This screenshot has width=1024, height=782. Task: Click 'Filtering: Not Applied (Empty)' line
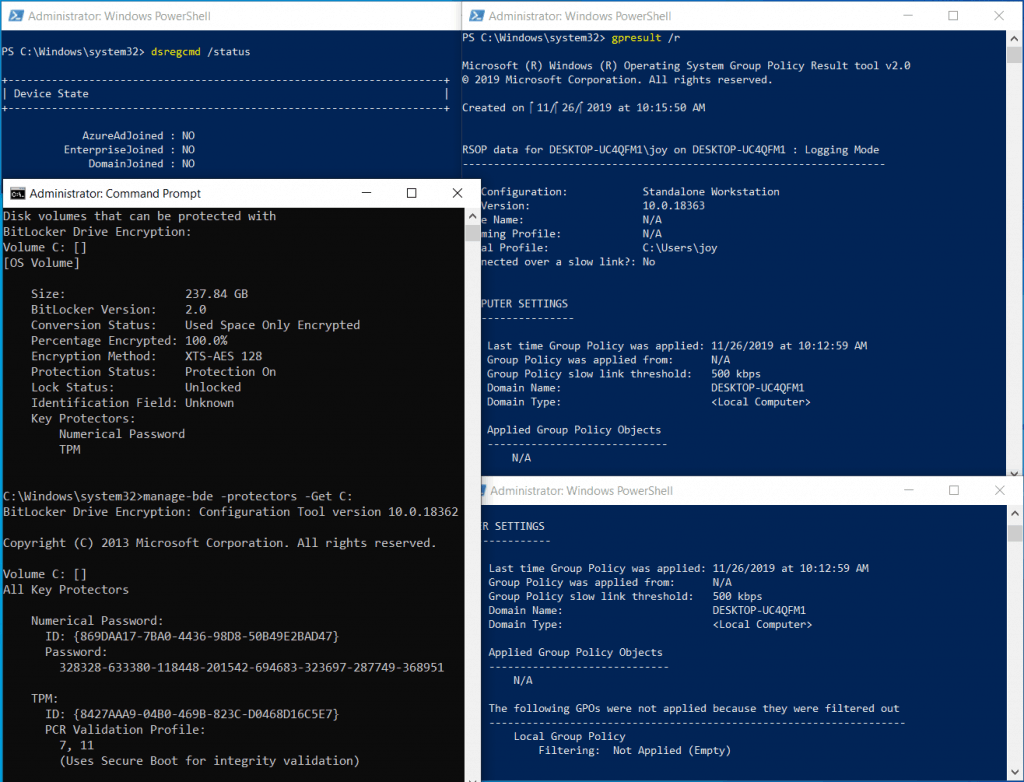(x=635, y=751)
